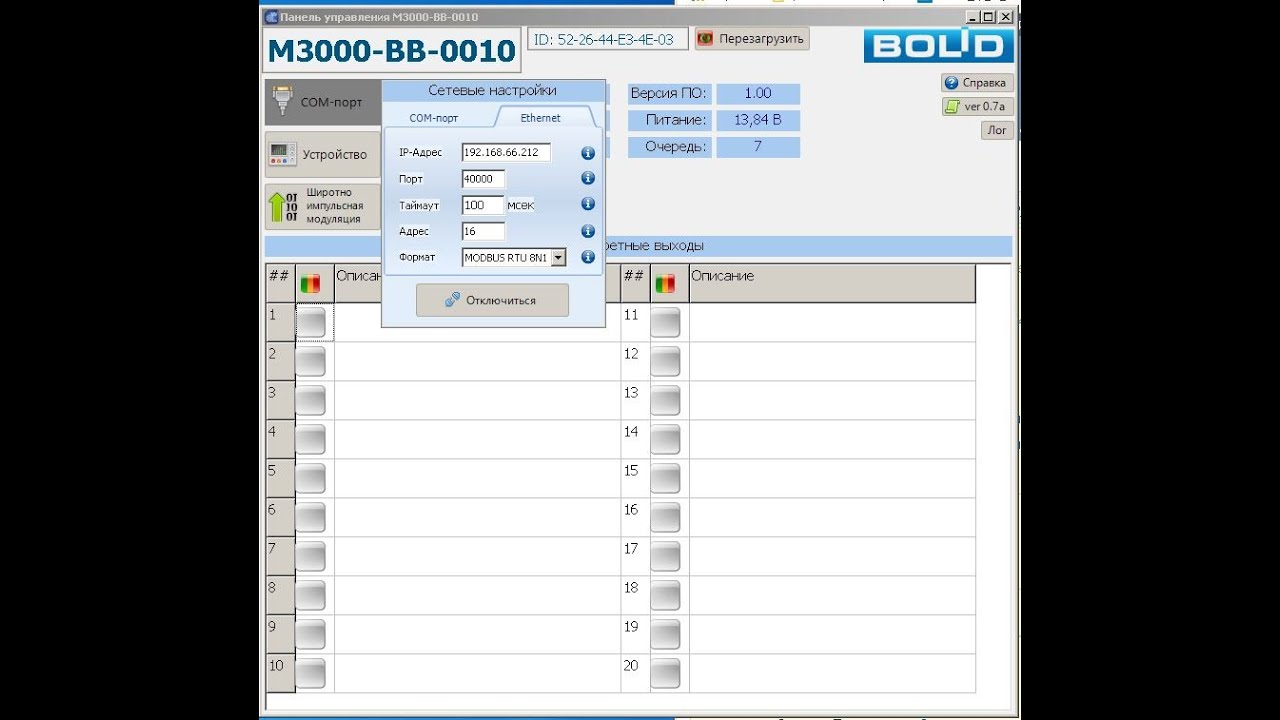Toggle discrete output 1

point(311,322)
